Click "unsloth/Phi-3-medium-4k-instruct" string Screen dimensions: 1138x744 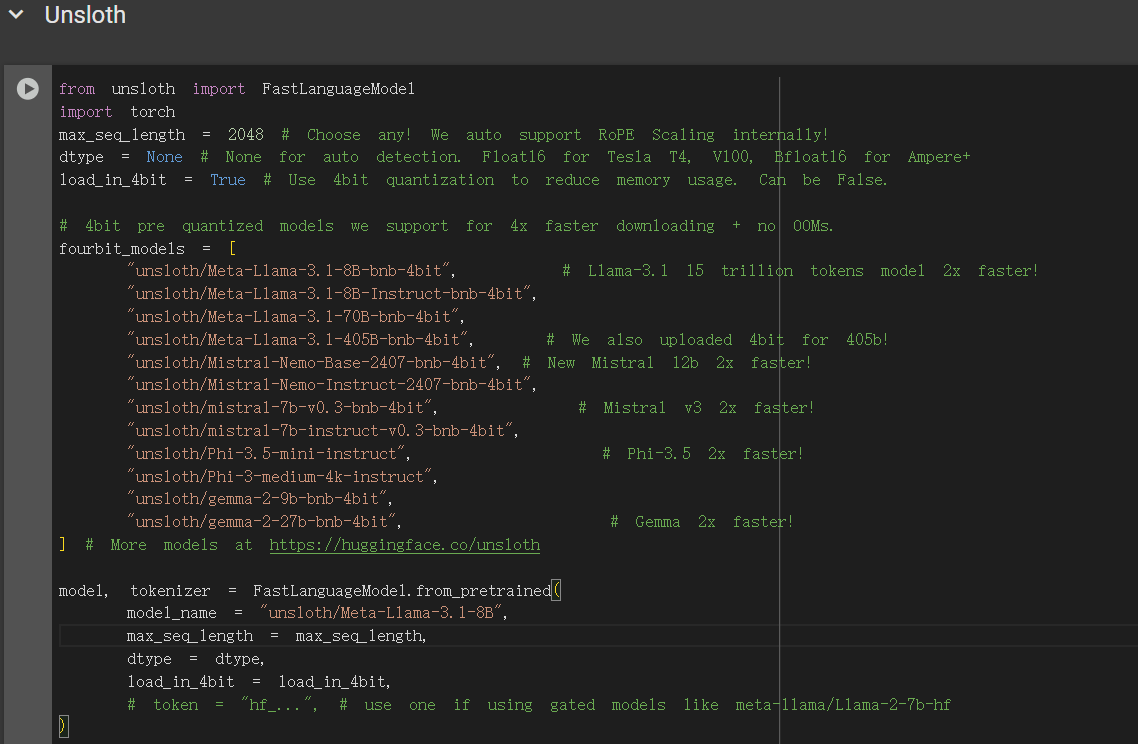279,476
